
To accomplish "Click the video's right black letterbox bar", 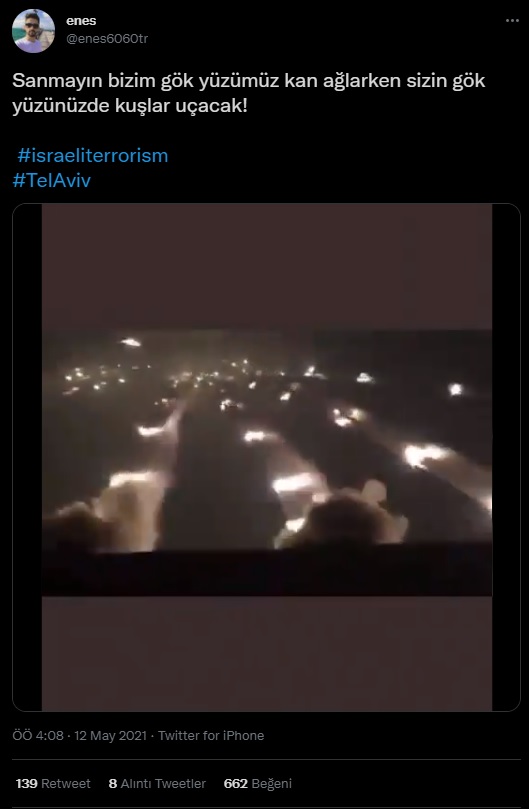I will tap(506, 457).
